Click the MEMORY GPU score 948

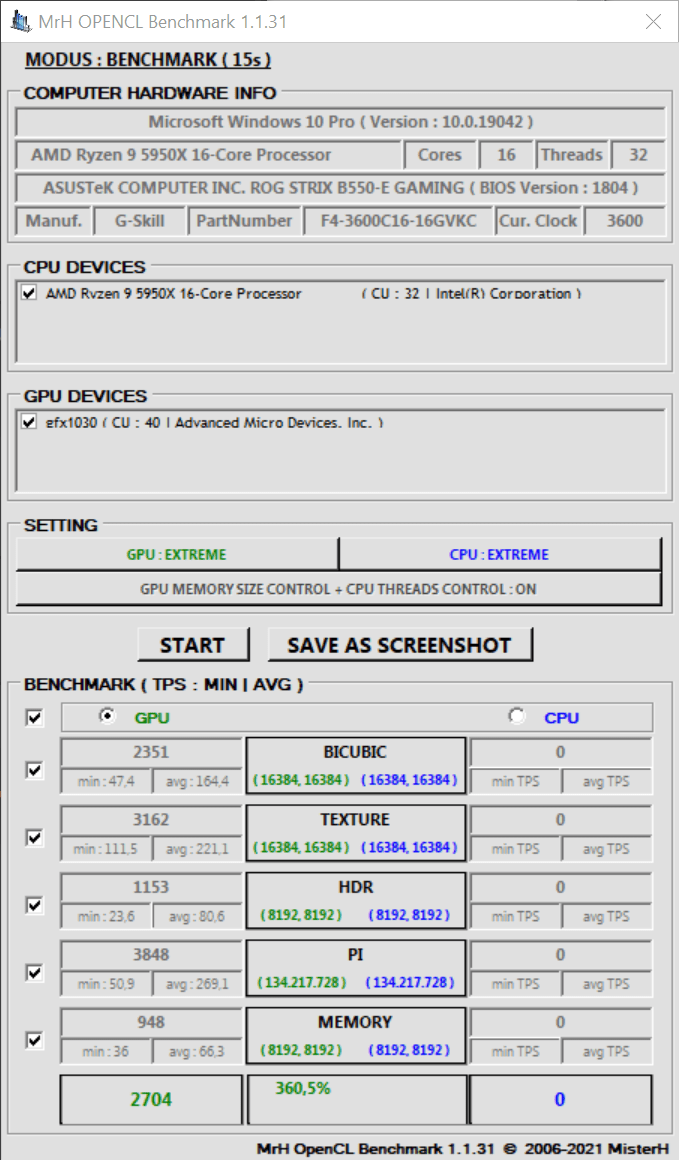pyautogui.click(x=151, y=1022)
